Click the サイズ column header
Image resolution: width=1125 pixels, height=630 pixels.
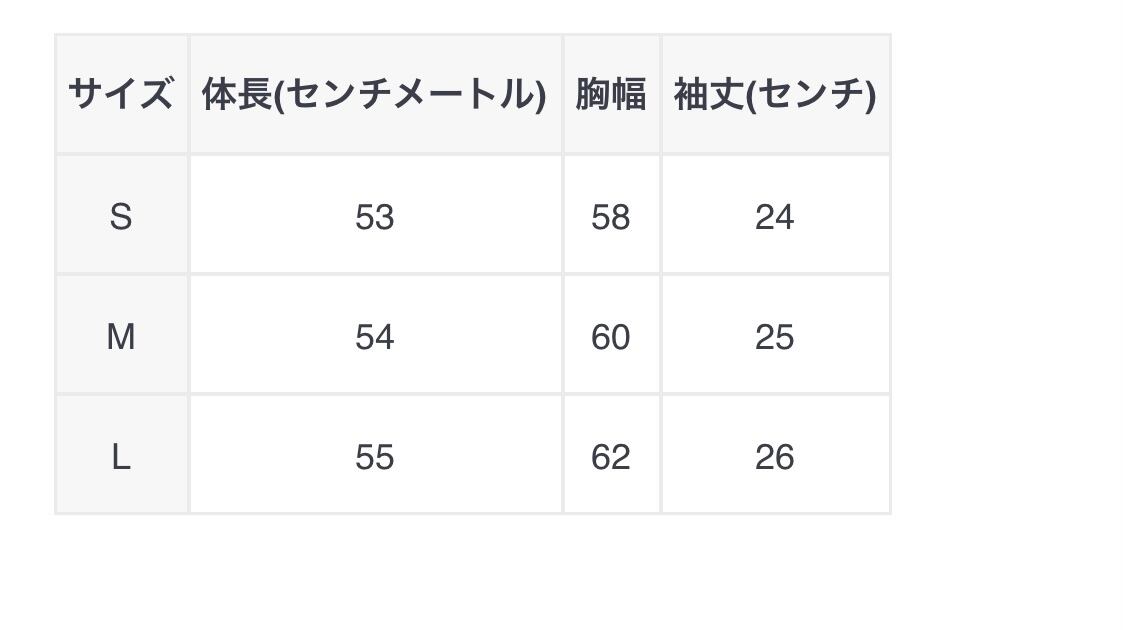click(x=121, y=94)
